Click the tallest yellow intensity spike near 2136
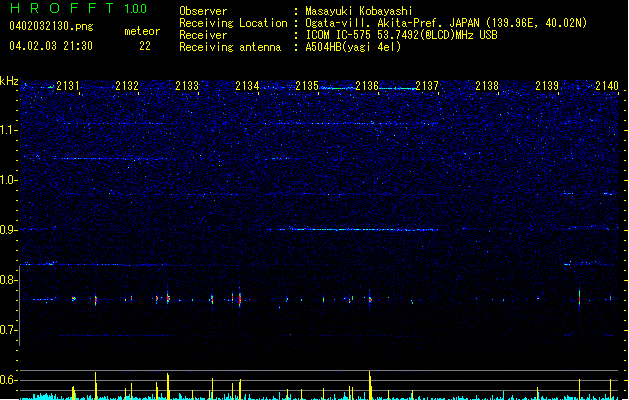Viewport: 629px width, 400px height. click(370, 385)
